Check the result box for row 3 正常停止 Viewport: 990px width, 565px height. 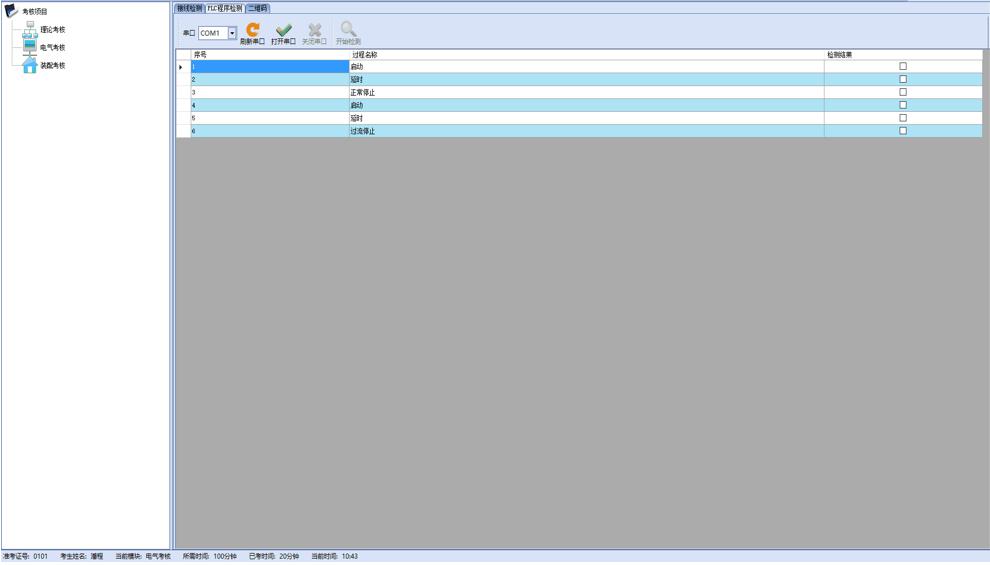(x=903, y=92)
